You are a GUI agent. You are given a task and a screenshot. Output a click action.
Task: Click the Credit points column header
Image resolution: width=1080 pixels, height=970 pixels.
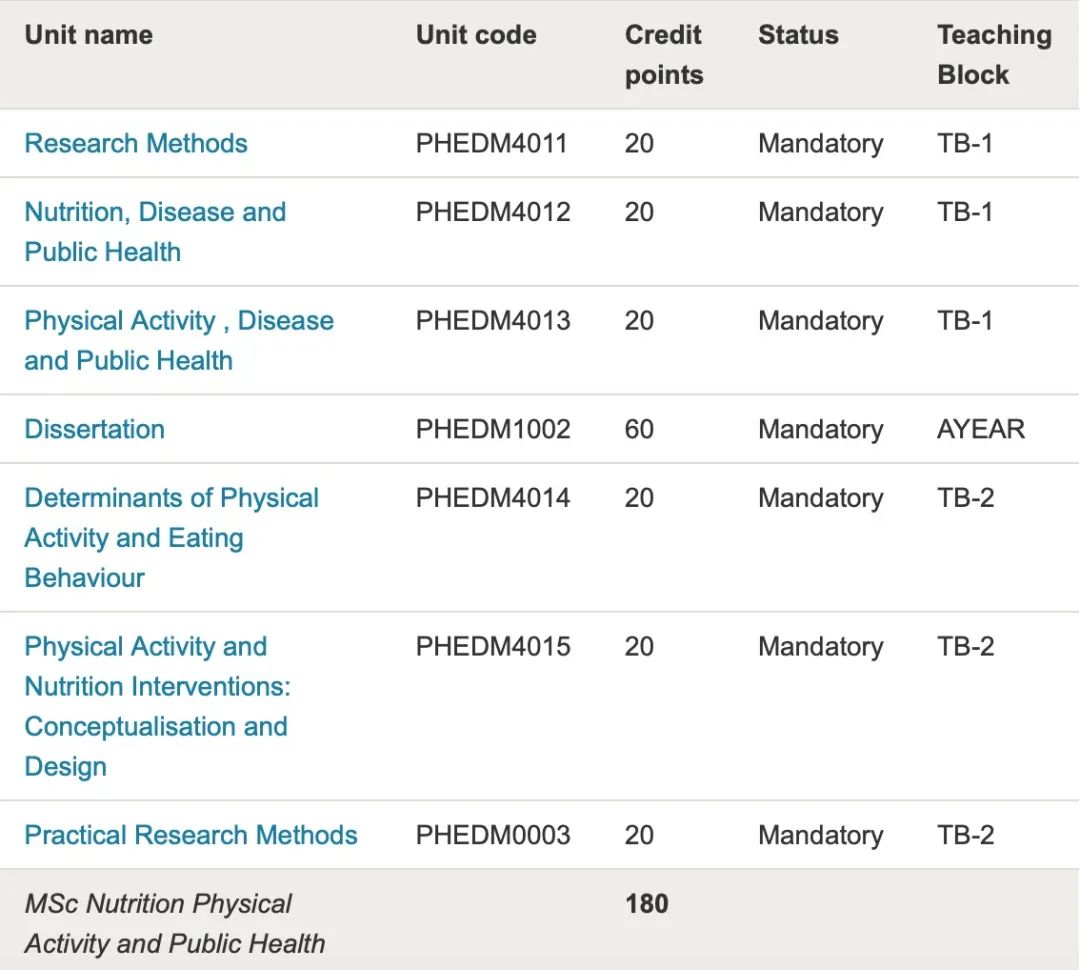coord(664,55)
